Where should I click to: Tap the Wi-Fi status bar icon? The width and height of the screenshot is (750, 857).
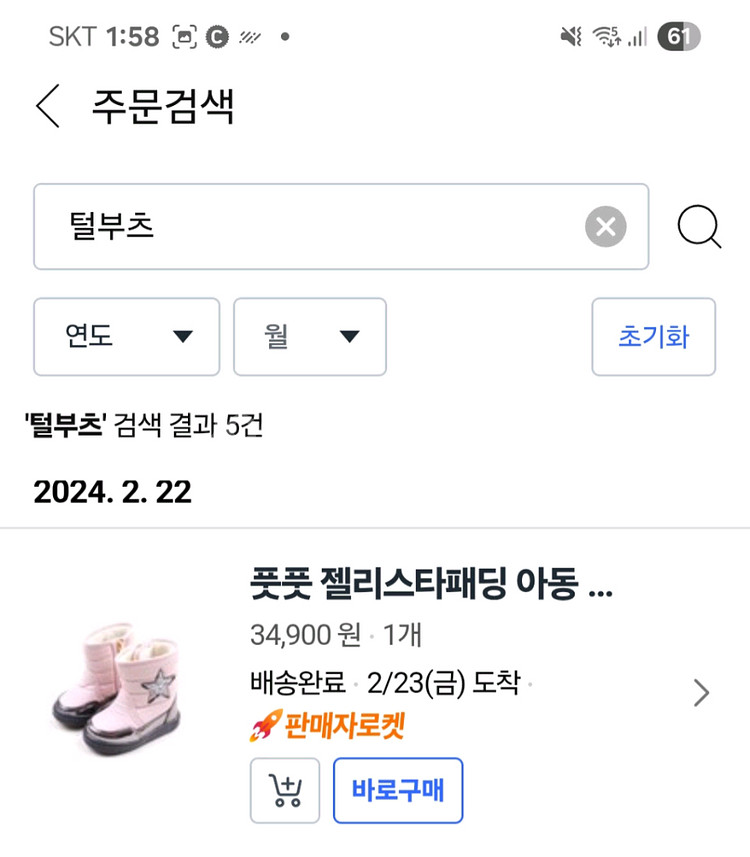click(x=605, y=38)
